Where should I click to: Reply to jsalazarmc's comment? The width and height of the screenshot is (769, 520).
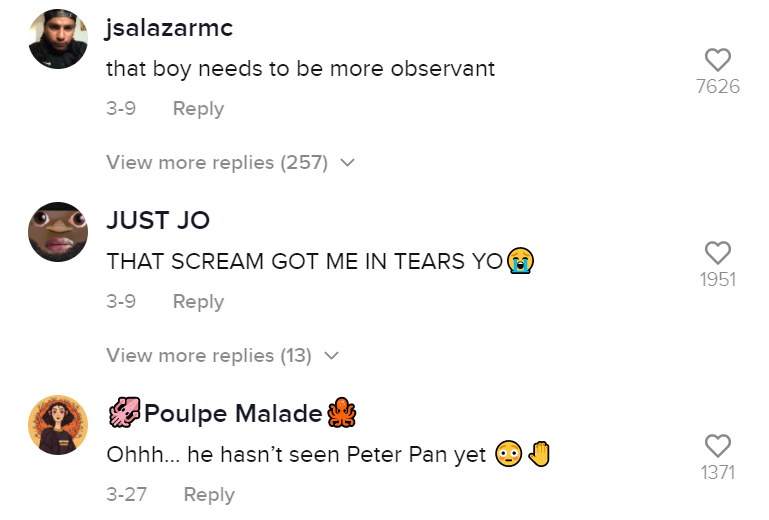(198, 109)
